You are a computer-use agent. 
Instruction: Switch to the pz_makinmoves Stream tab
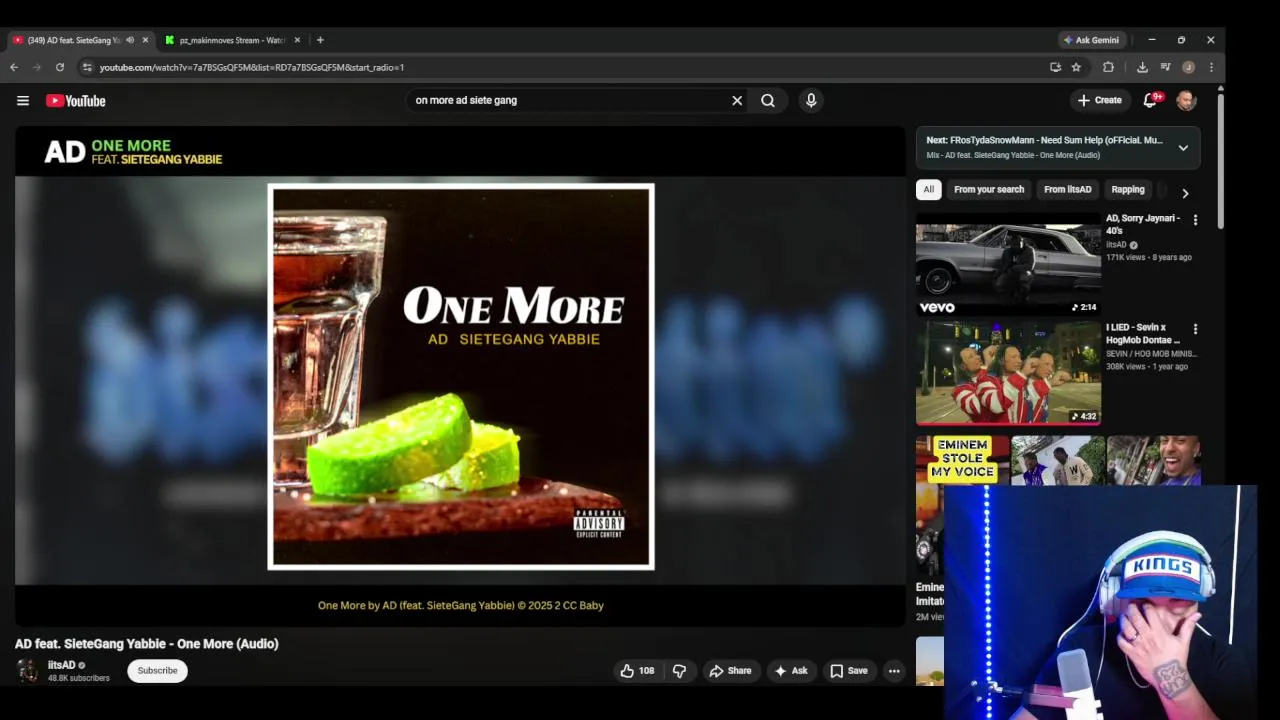232,40
